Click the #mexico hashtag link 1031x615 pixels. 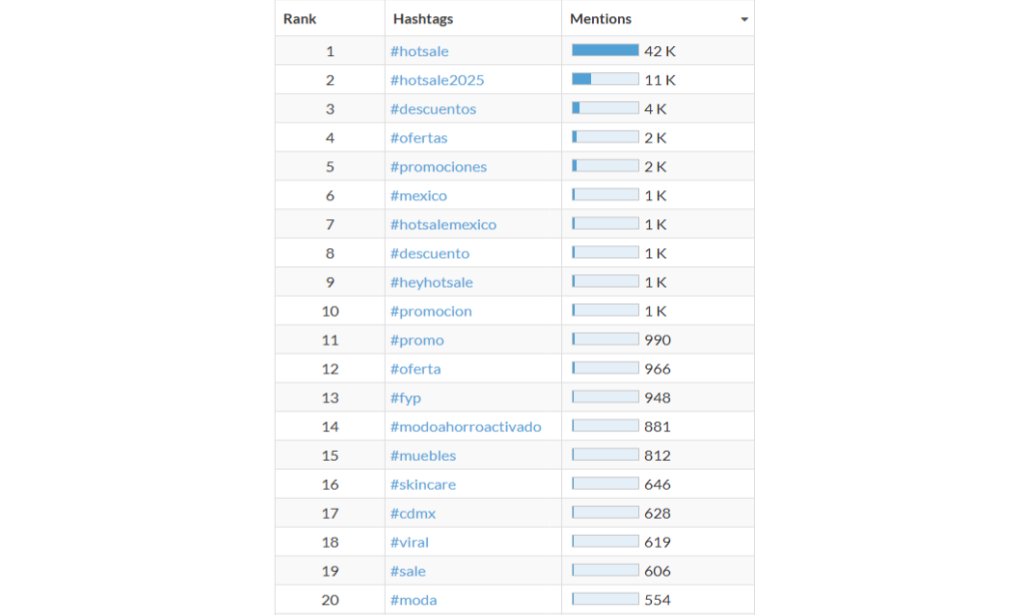pos(419,196)
